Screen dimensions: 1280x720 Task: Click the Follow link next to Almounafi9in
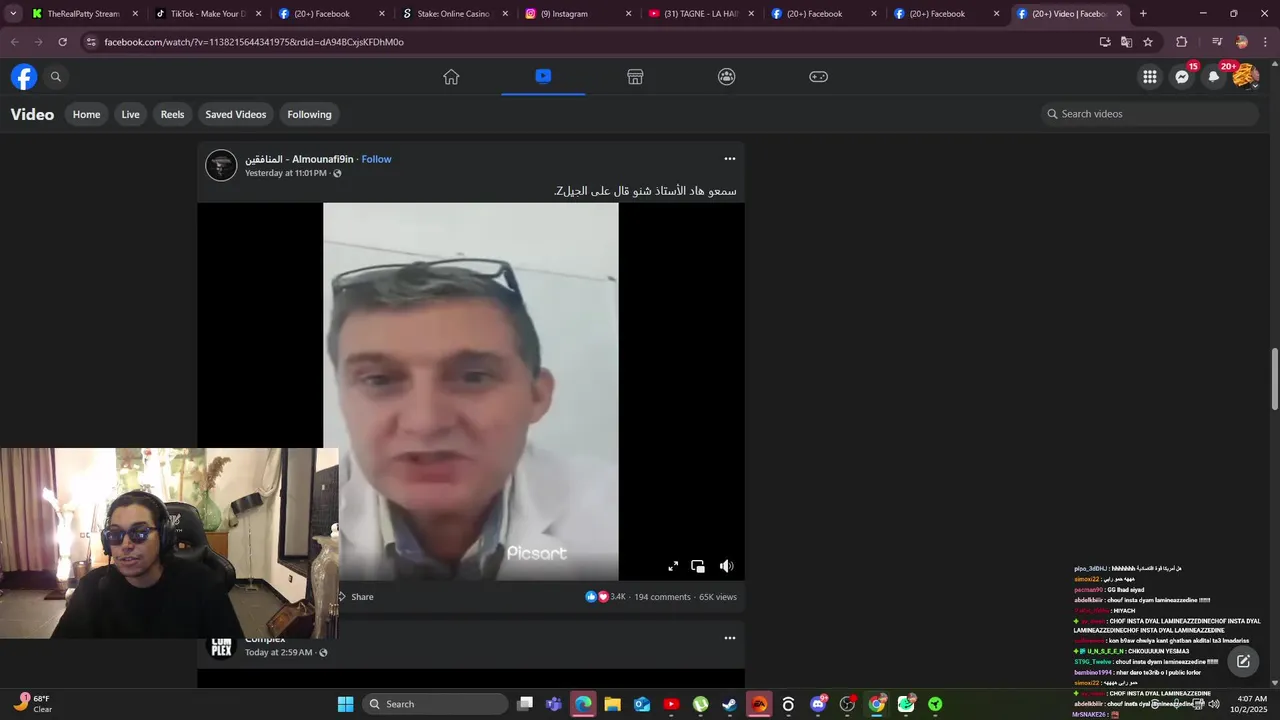click(376, 159)
